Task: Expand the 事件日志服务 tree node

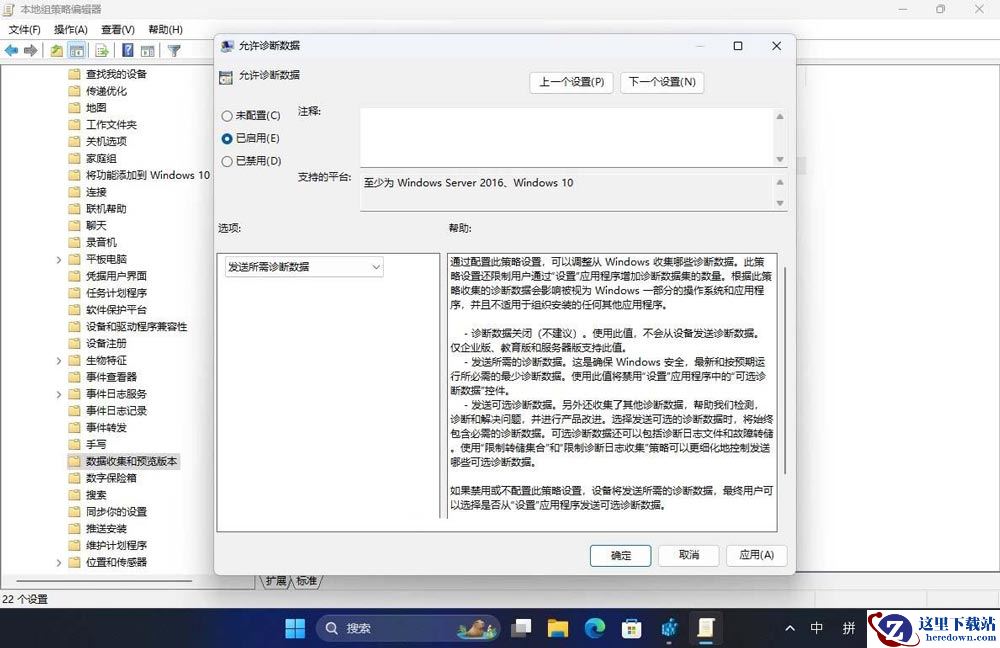Action: pyautogui.click(x=59, y=394)
